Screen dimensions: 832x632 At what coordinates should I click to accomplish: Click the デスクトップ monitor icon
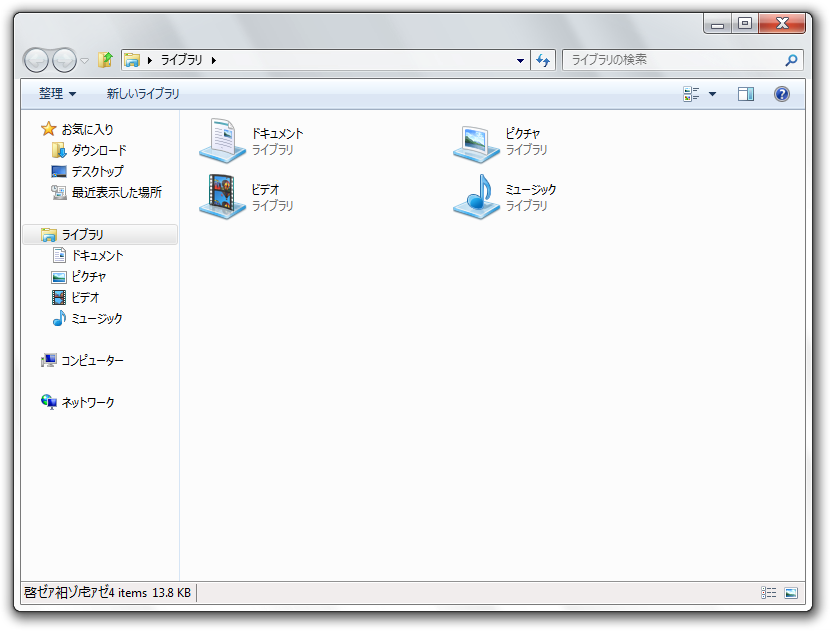(x=58, y=171)
